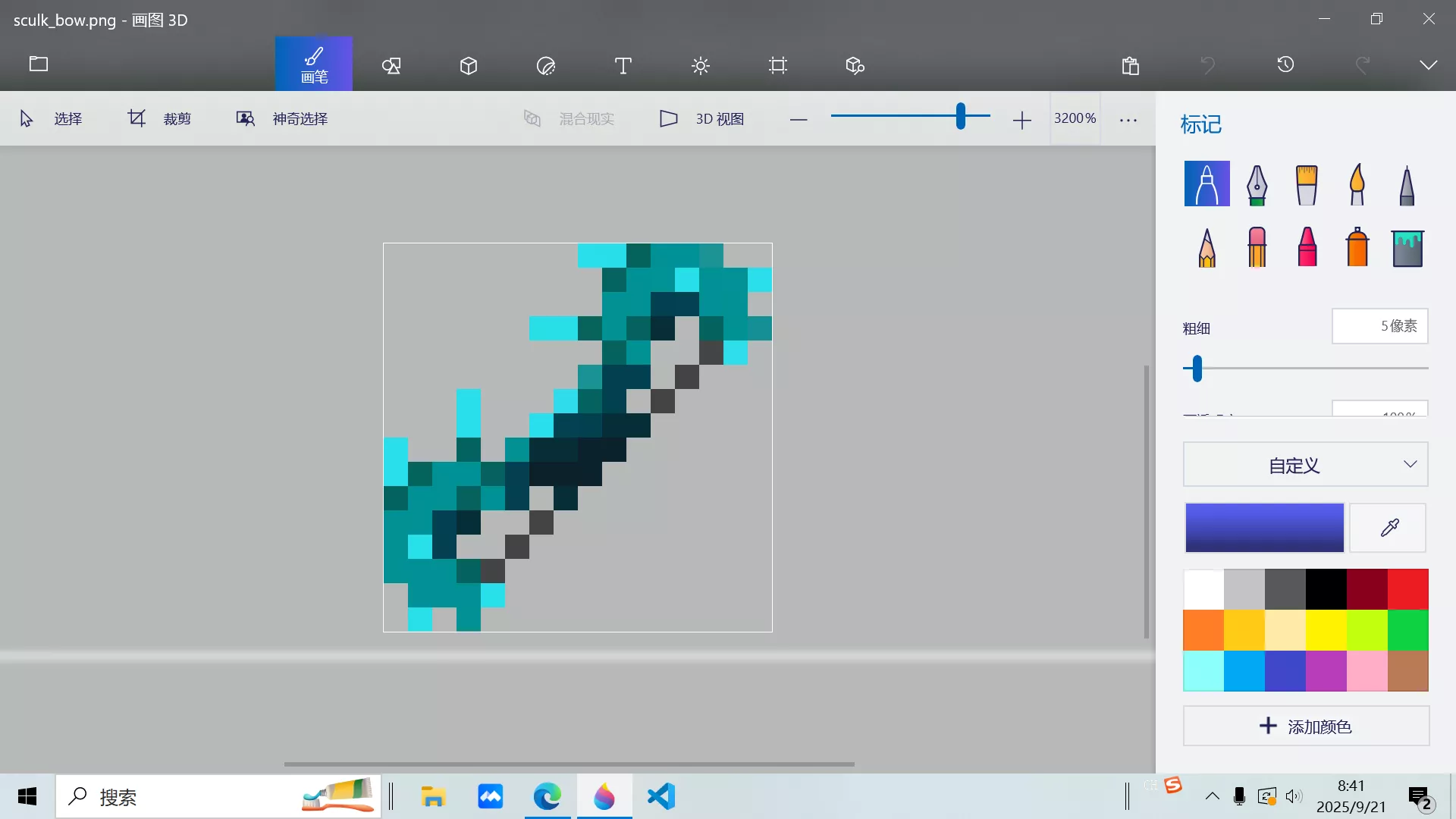Viewport: 1456px width, 819px height.
Task: Open the Text tool
Action: (623, 66)
